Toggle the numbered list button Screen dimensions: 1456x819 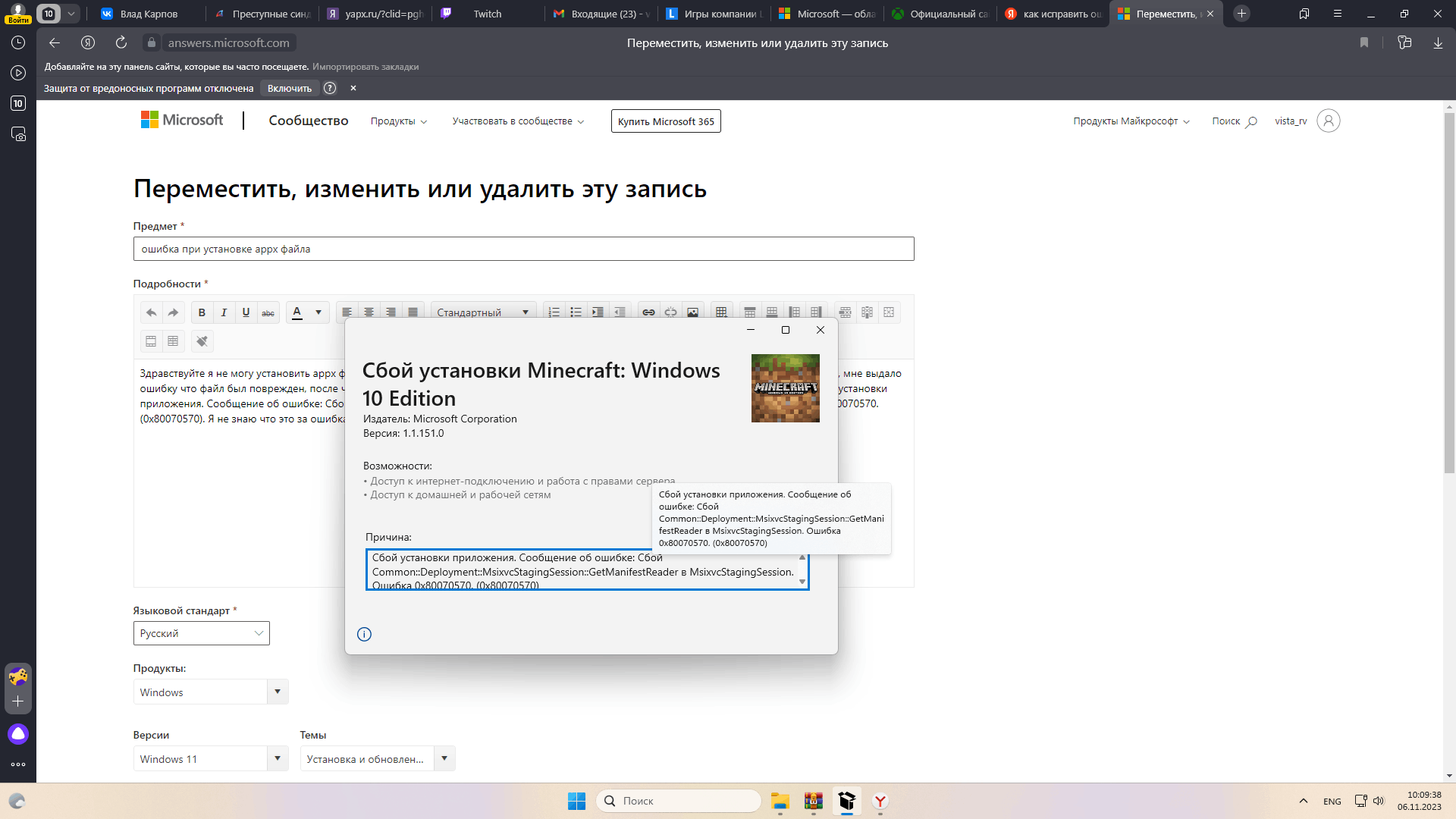tap(553, 312)
